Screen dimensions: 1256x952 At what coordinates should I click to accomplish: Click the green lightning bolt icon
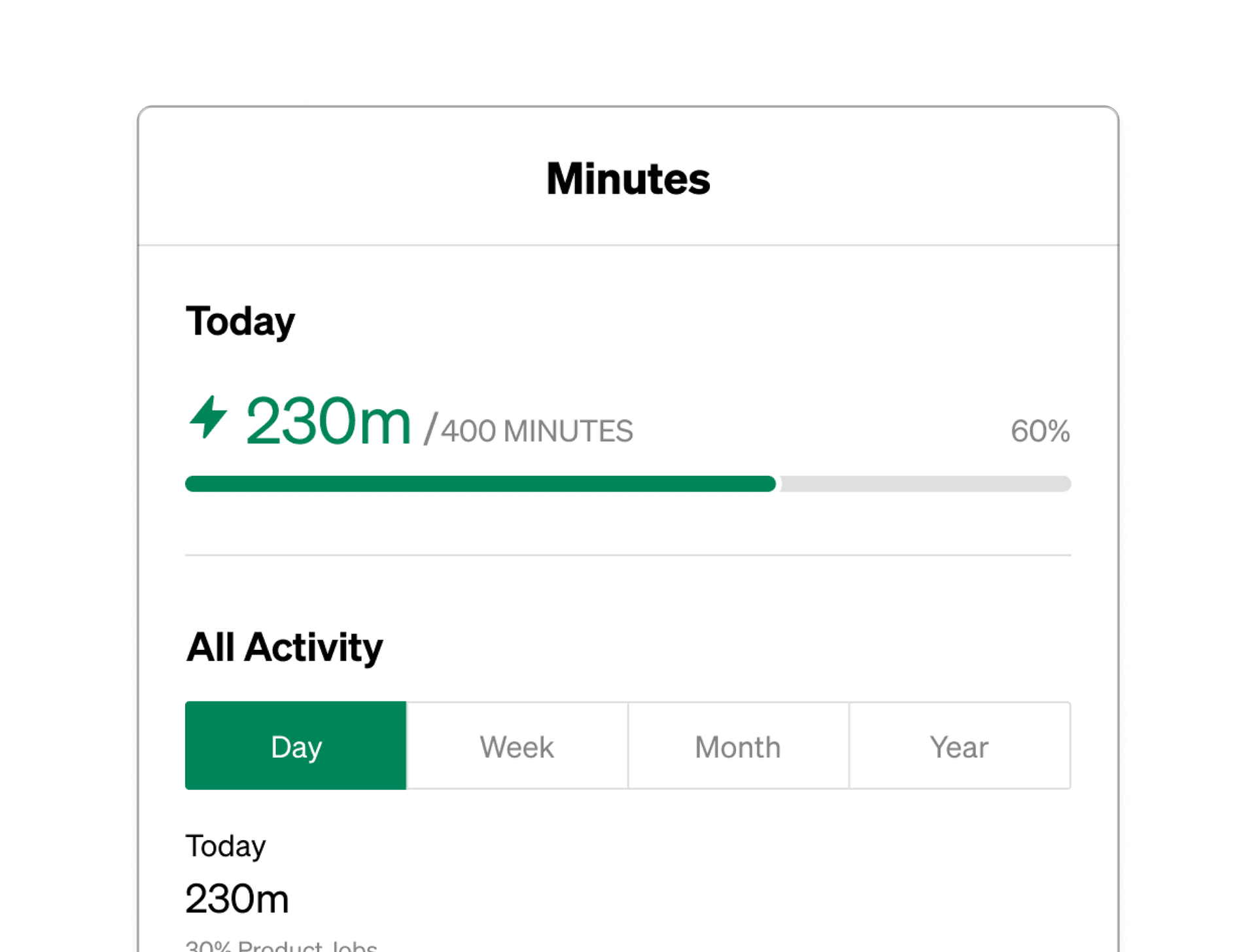click(208, 417)
